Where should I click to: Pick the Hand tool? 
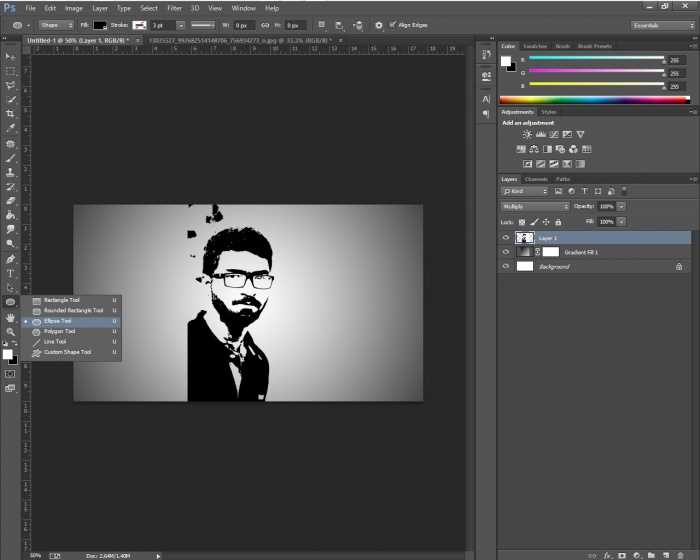11,317
